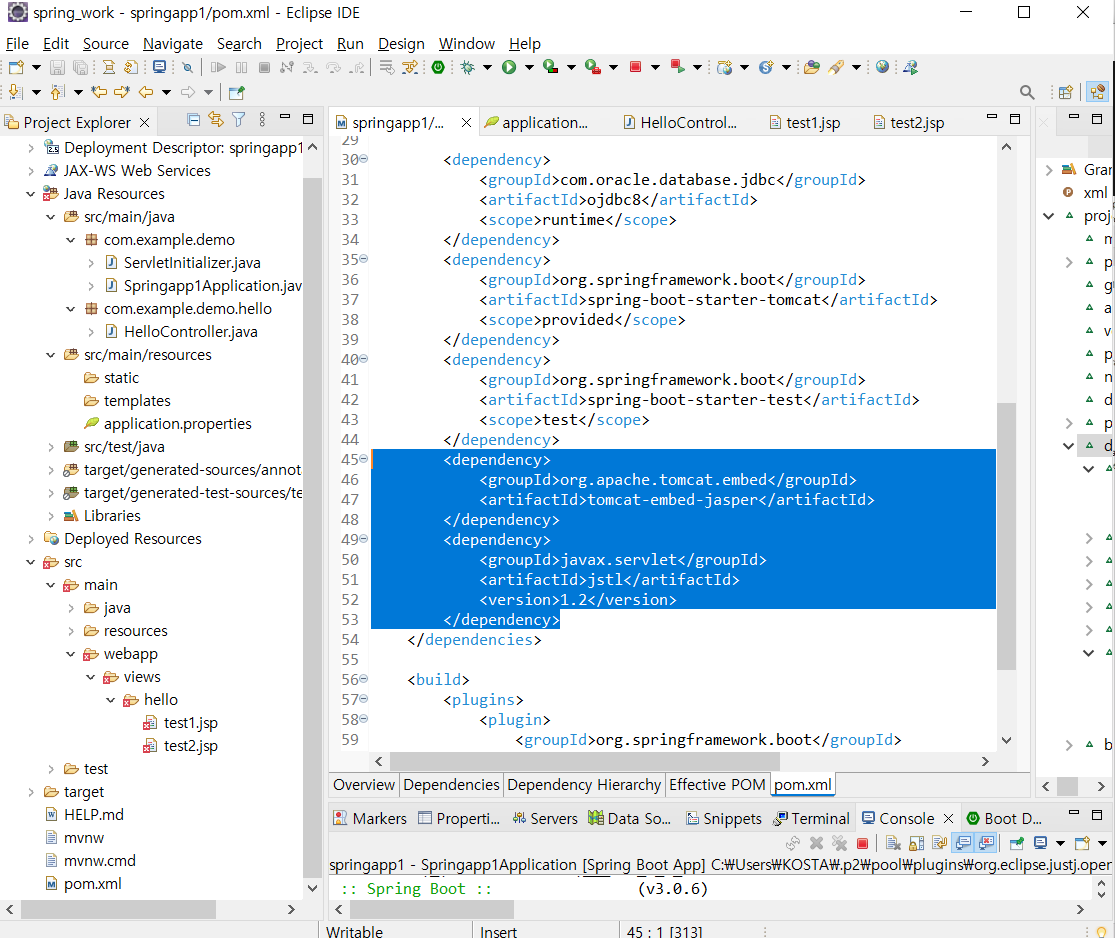
Task: Click Skip All Breakpoints icon
Action: (x=187, y=68)
